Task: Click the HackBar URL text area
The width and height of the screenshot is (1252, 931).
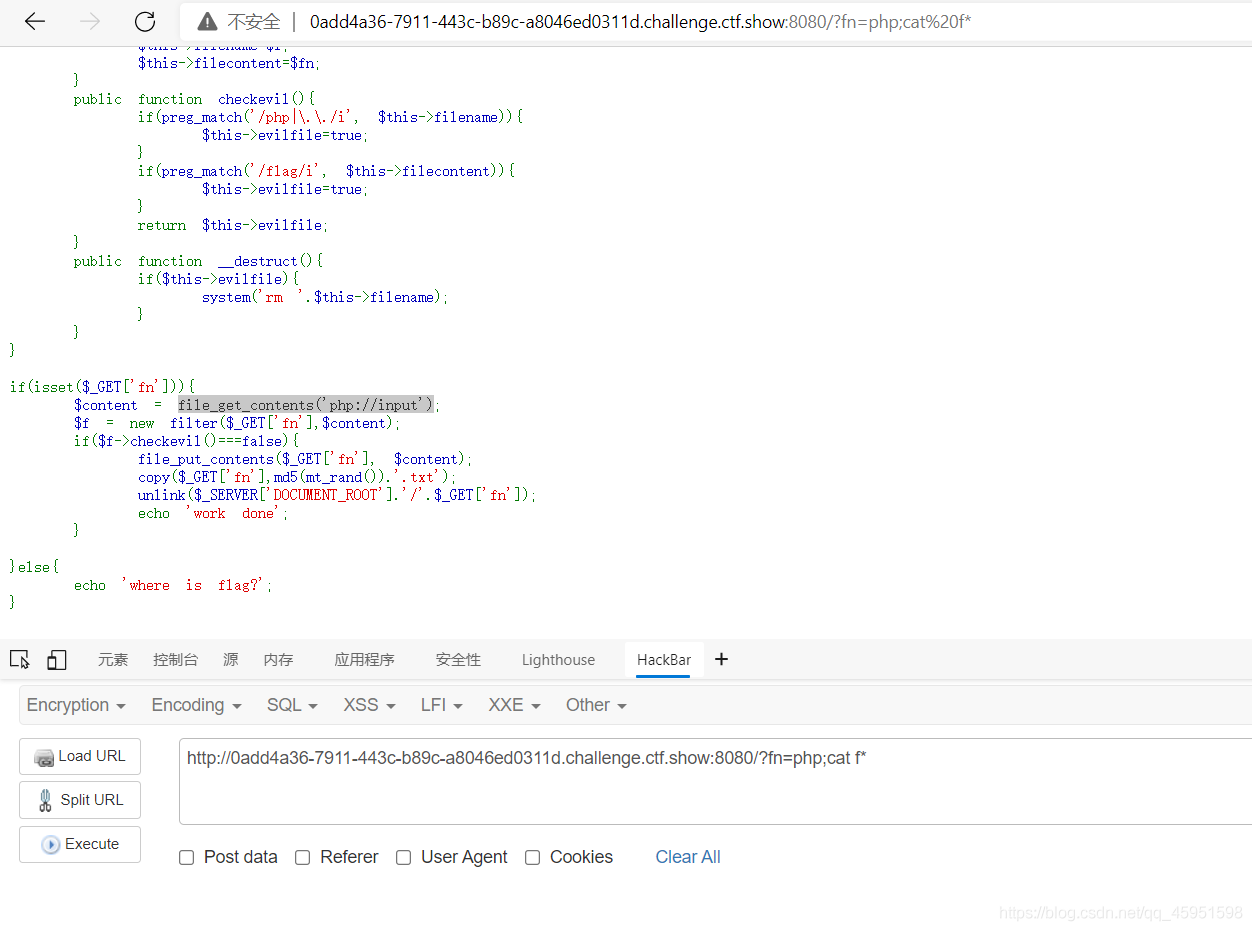Action: click(x=715, y=781)
